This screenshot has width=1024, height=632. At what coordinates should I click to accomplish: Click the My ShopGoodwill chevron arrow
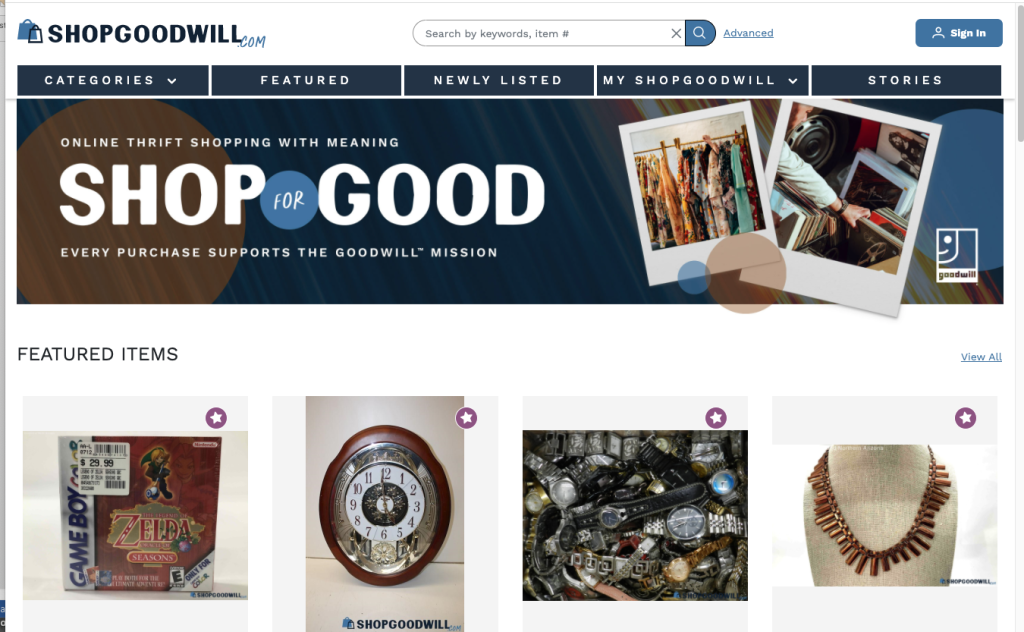[x=793, y=81]
